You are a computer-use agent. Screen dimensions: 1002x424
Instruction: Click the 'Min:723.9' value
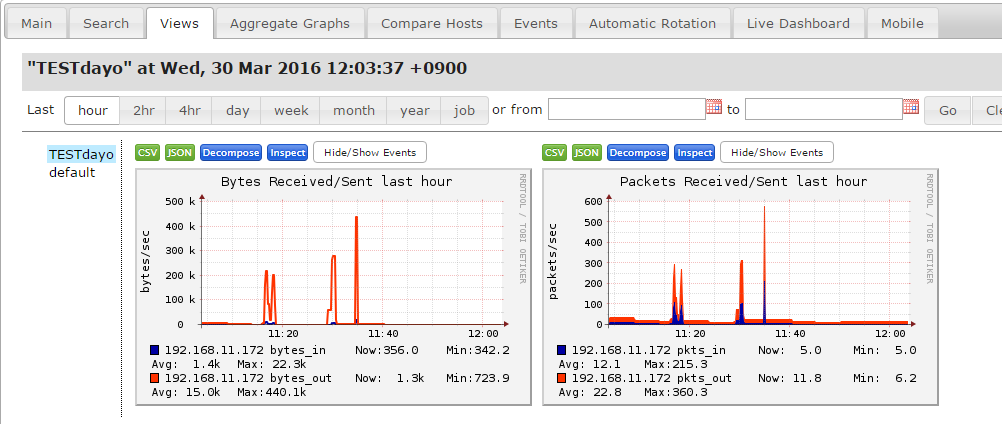click(x=477, y=378)
